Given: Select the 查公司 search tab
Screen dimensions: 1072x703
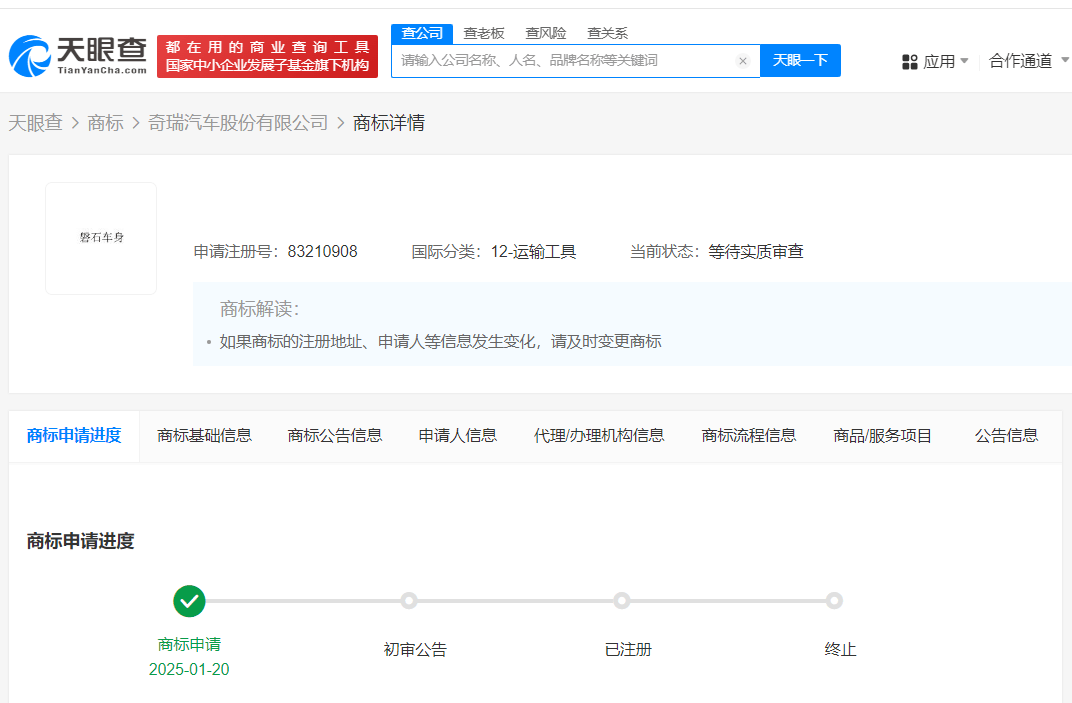Looking at the screenshot, I should (422, 34).
